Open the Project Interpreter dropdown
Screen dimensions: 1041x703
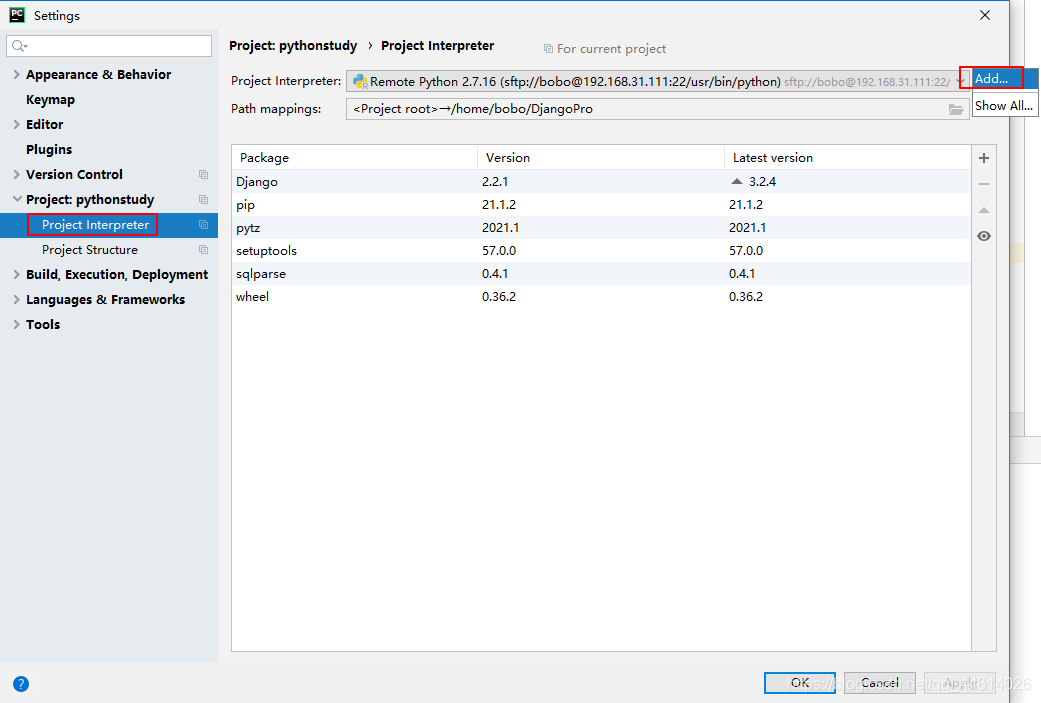[x=658, y=82]
